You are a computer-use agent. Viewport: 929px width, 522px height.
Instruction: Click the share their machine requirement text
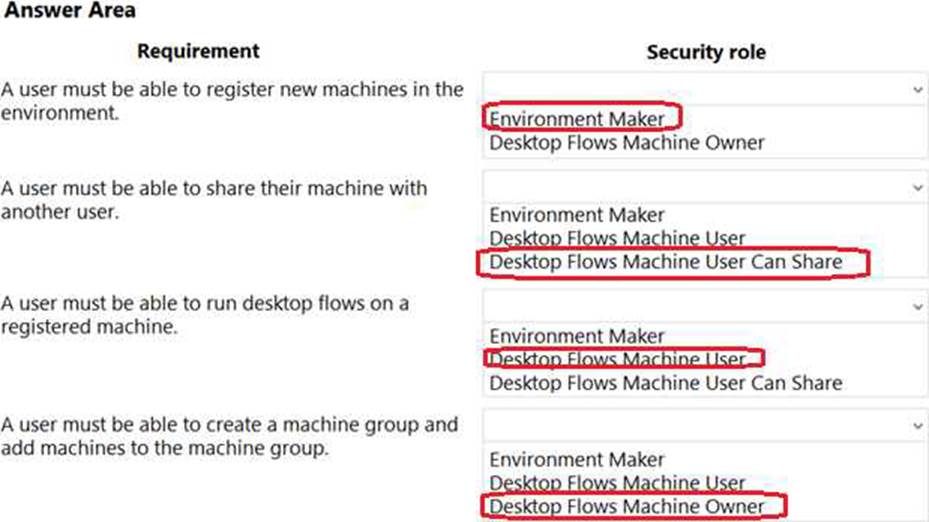(214, 200)
